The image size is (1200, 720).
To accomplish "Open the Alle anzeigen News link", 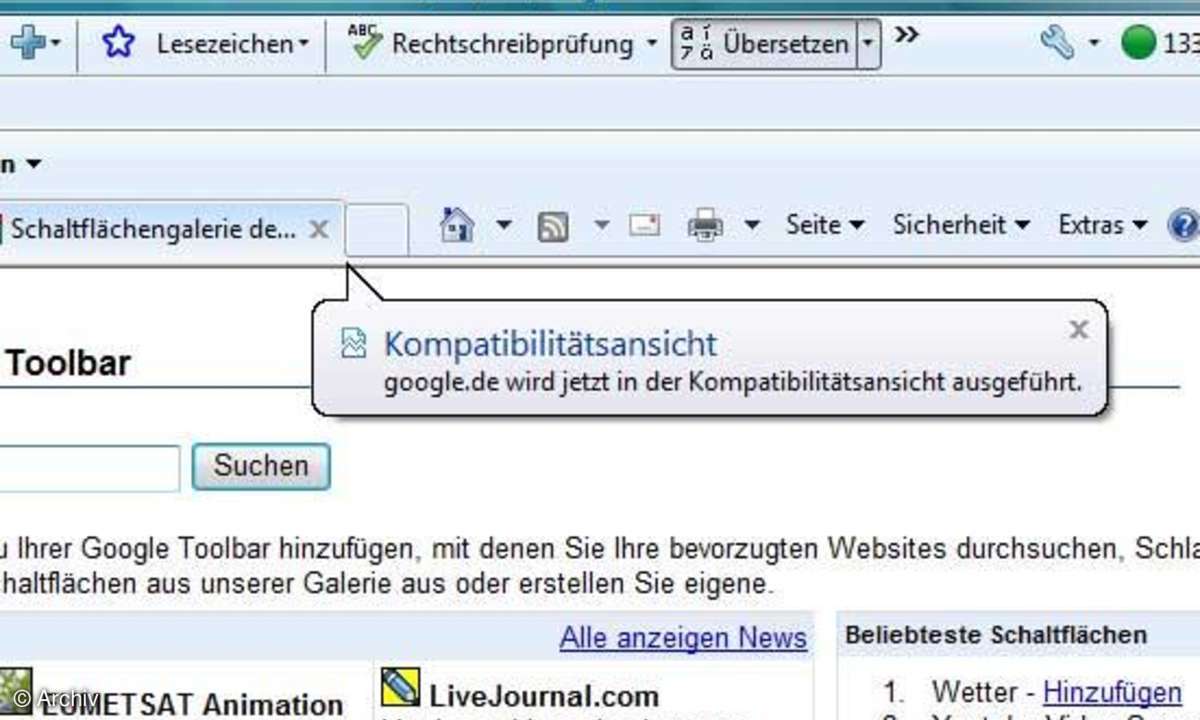I will 683,638.
